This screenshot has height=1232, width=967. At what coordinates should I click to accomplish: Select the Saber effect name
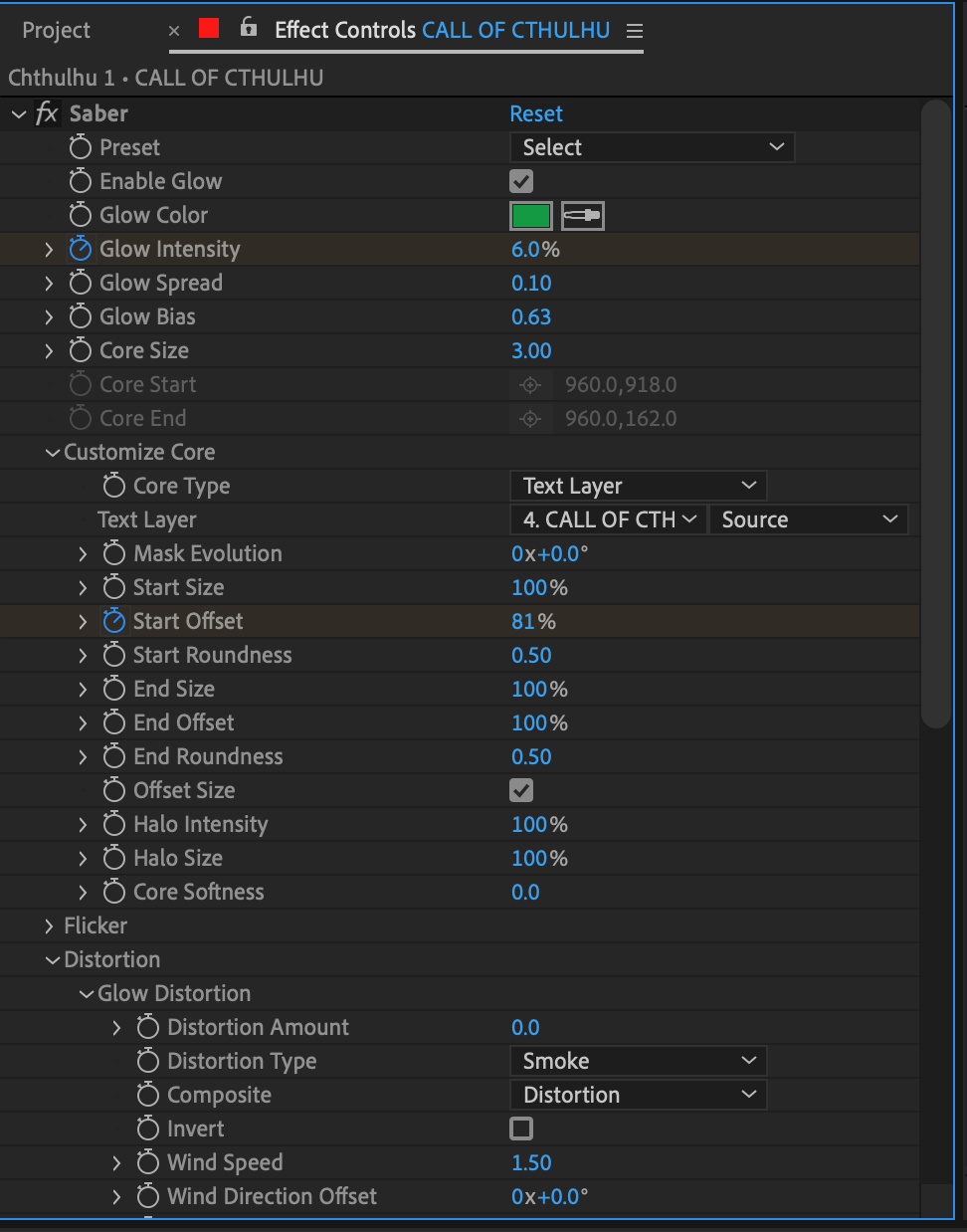98,113
